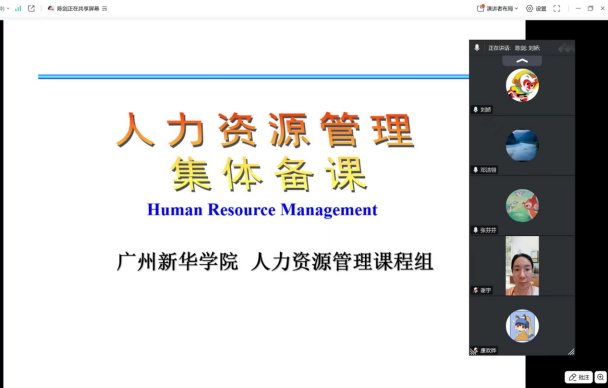The width and height of the screenshot is (608, 388).
Task: Click the name label under lake avatar
Action: (485, 170)
